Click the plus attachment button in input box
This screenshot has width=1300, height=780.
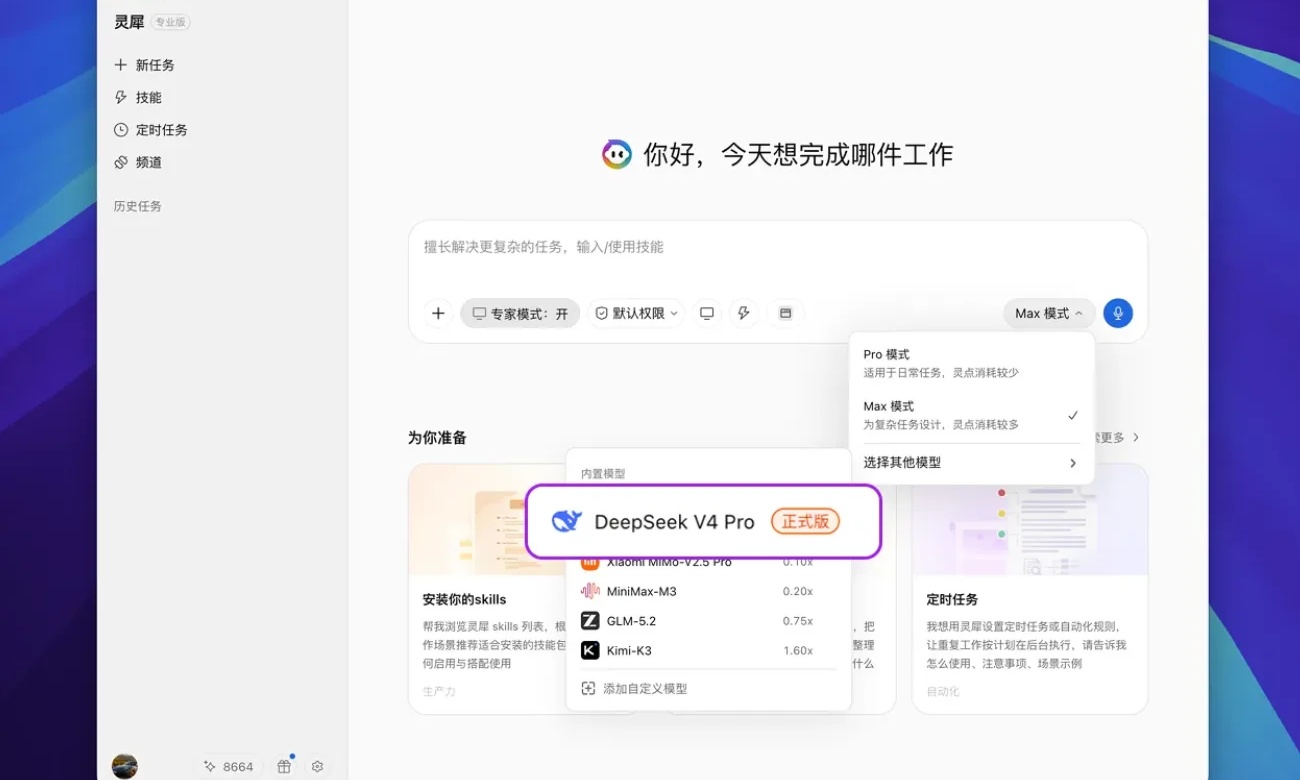click(x=438, y=313)
